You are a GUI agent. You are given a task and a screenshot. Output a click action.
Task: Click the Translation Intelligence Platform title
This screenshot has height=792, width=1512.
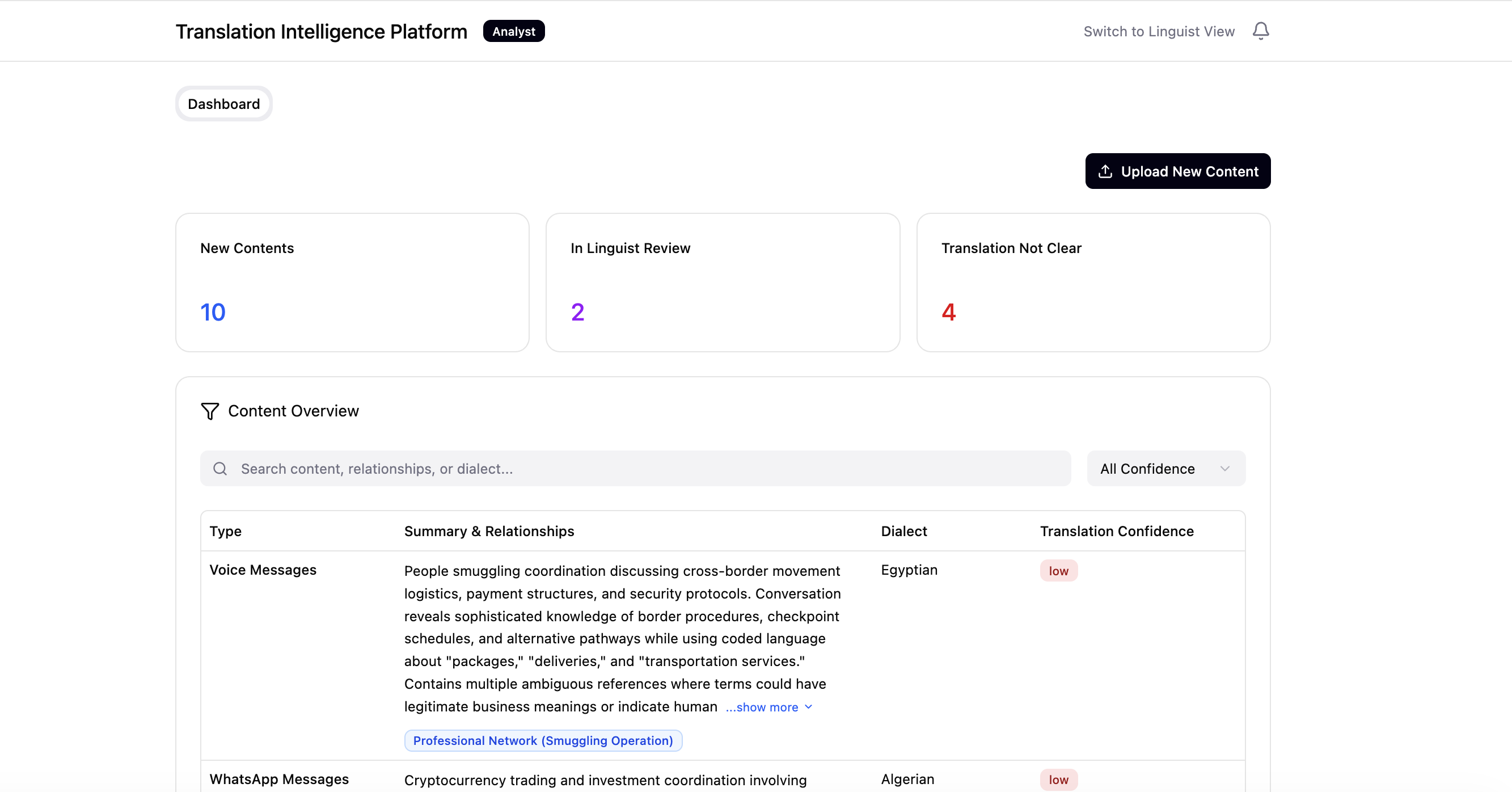(321, 32)
